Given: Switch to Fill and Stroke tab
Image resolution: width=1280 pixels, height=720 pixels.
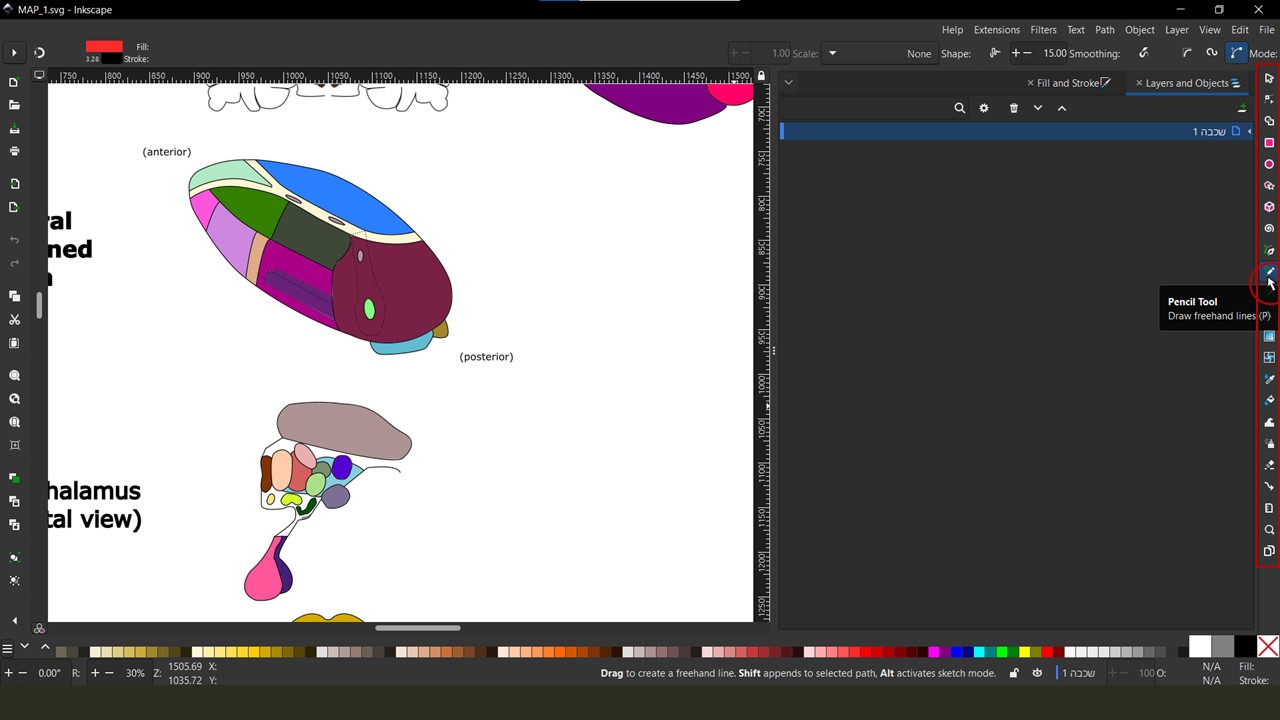Looking at the screenshot, I should pos(1067,83).
